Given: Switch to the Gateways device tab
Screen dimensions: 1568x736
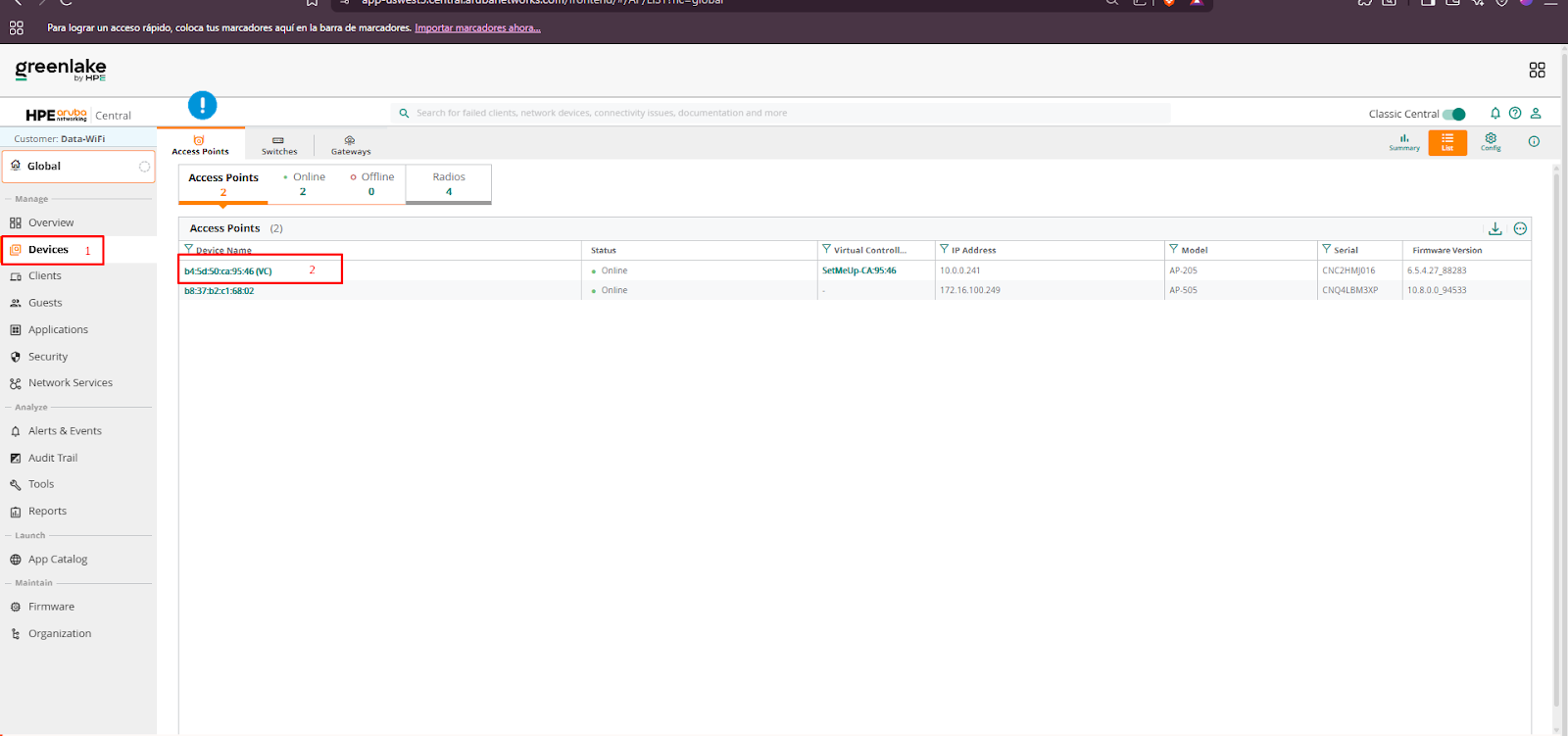Looking at the screenshot, I should tap(351, 145).
